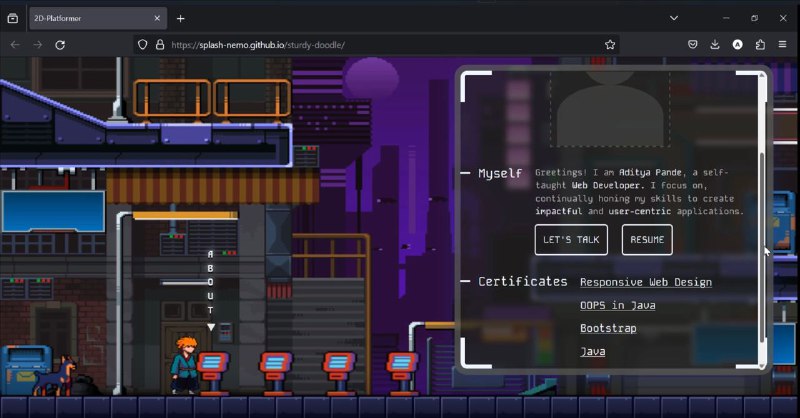800x418 pixels.
Task: Click the scroll-down arrow of about panel
Action: (x=762, y=365)
